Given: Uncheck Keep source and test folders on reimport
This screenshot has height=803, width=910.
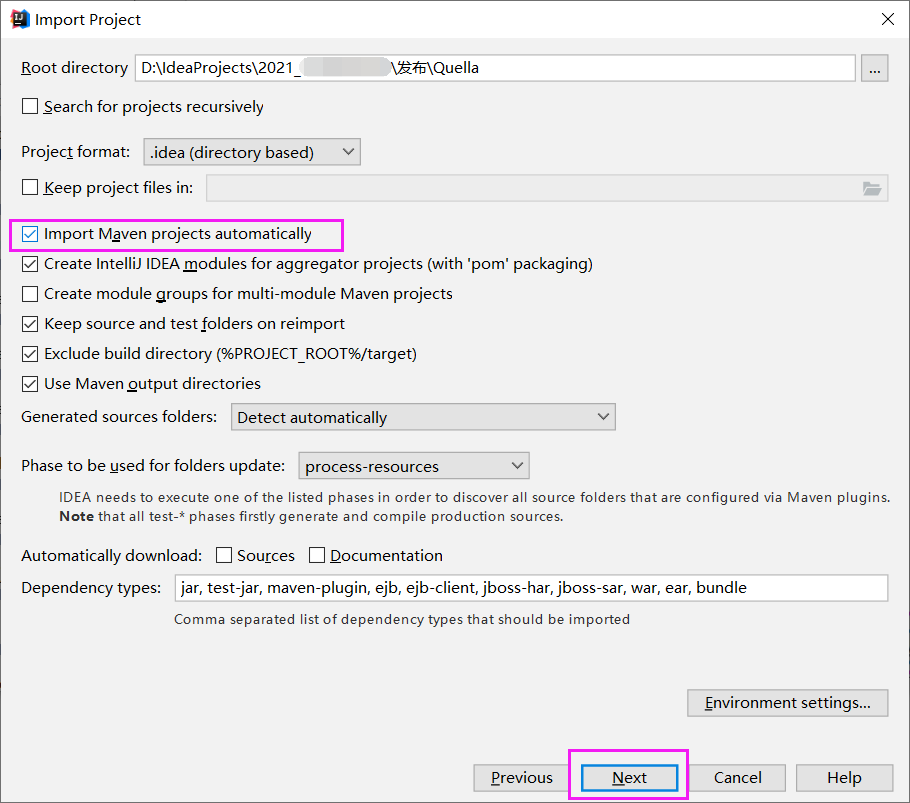Looking at the screenshot, I should [x=30, y=323].
